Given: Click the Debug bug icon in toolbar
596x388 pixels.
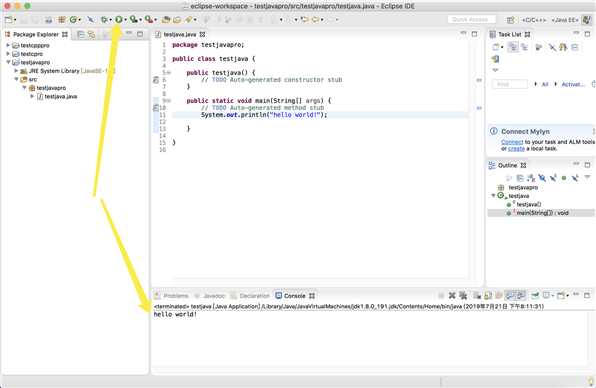Looking at the screenshot, I should tap(104, 19).
